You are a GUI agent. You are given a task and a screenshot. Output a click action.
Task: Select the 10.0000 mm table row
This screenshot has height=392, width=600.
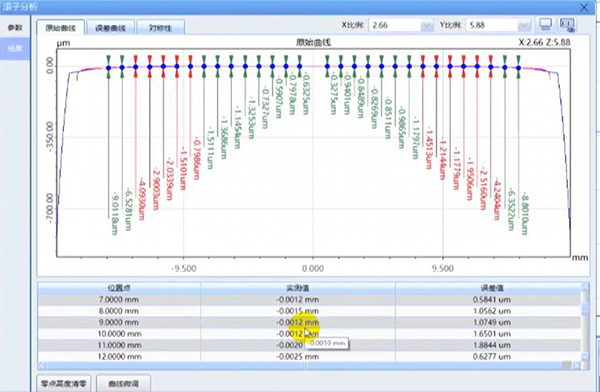coord(309,334)
